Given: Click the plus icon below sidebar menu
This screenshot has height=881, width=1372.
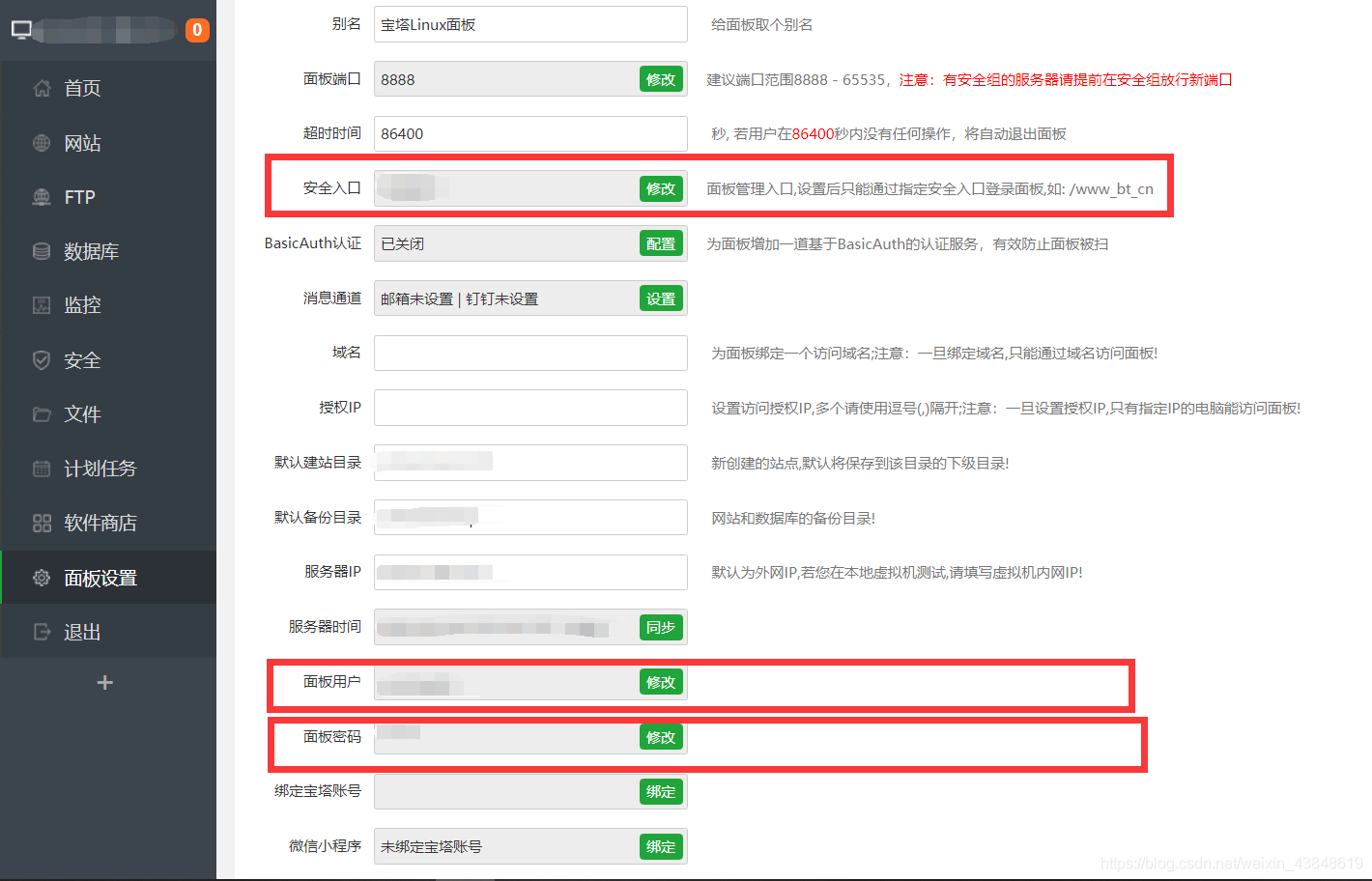Looking at the screenshot, I should 105,683.
